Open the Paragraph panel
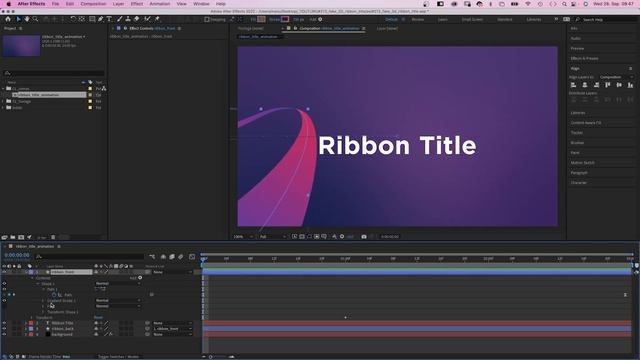 579,173
